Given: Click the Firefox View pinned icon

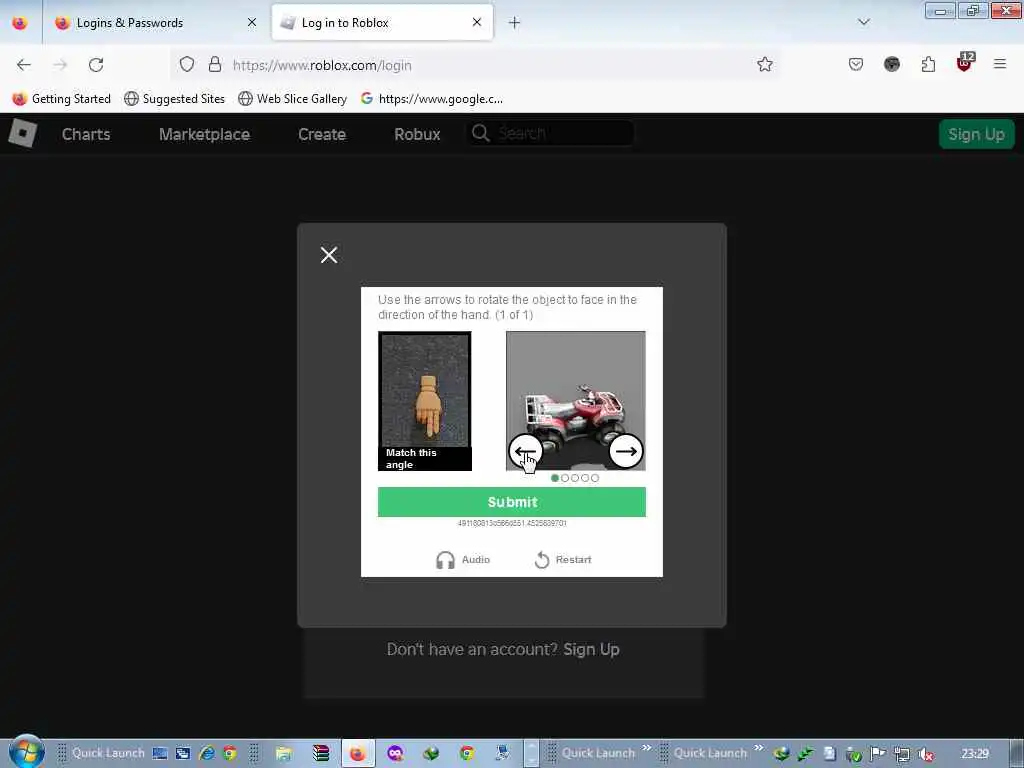Looking at the screenshot, I should click(20, 23).
